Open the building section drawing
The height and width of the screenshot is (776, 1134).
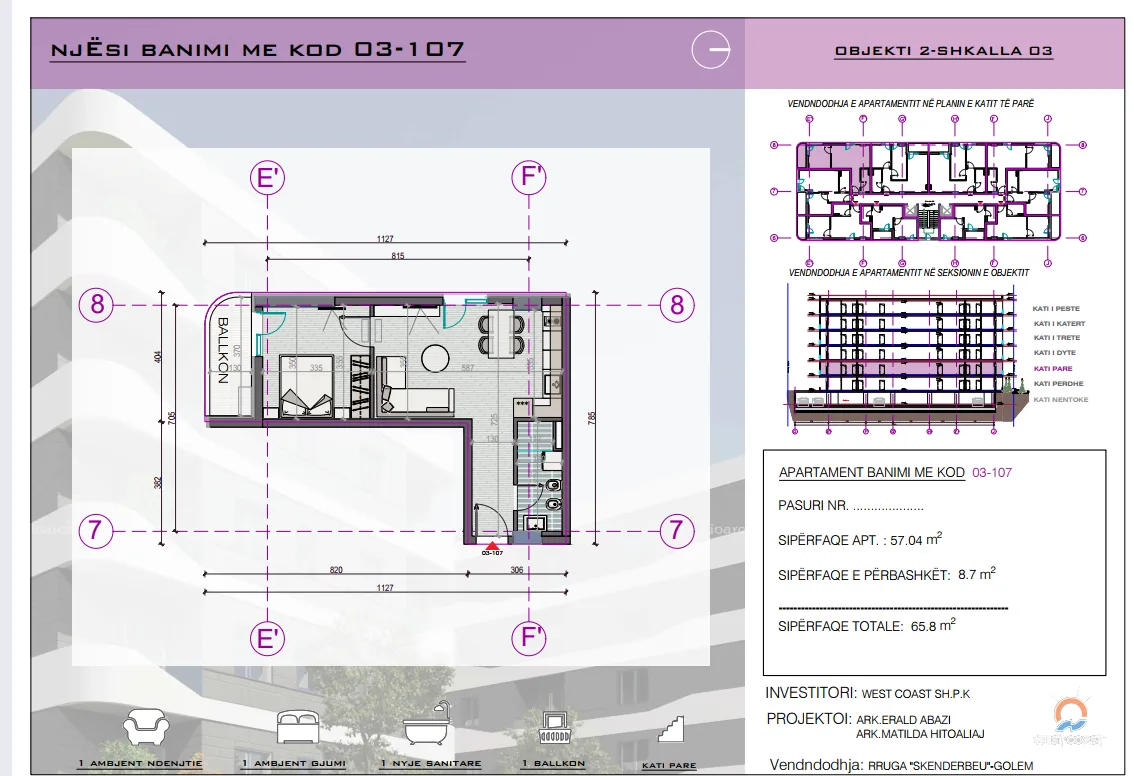tap(908, 358)
